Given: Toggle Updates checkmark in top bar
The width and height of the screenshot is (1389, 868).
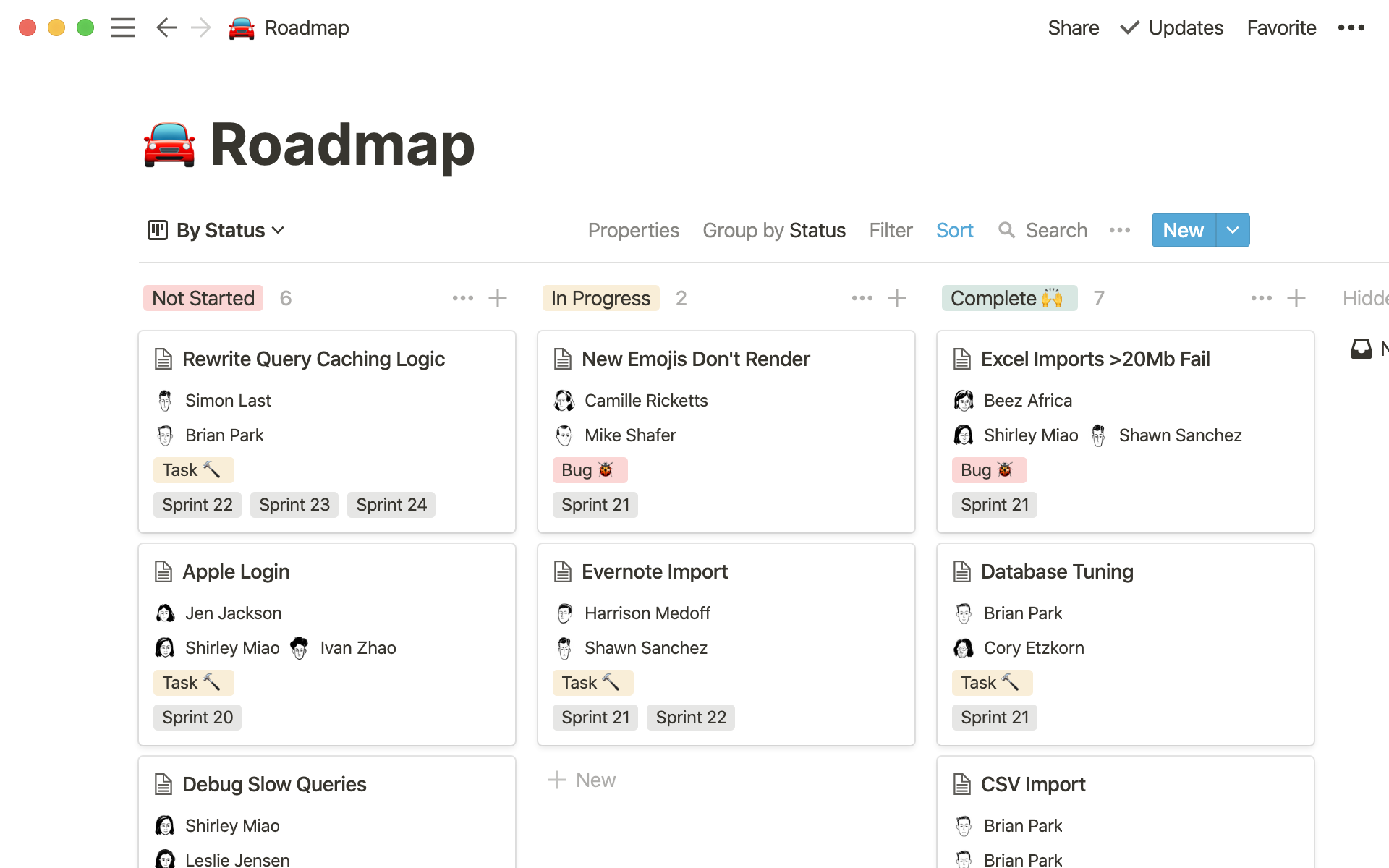Looking at the screenshot, I should coord(1131,27).
